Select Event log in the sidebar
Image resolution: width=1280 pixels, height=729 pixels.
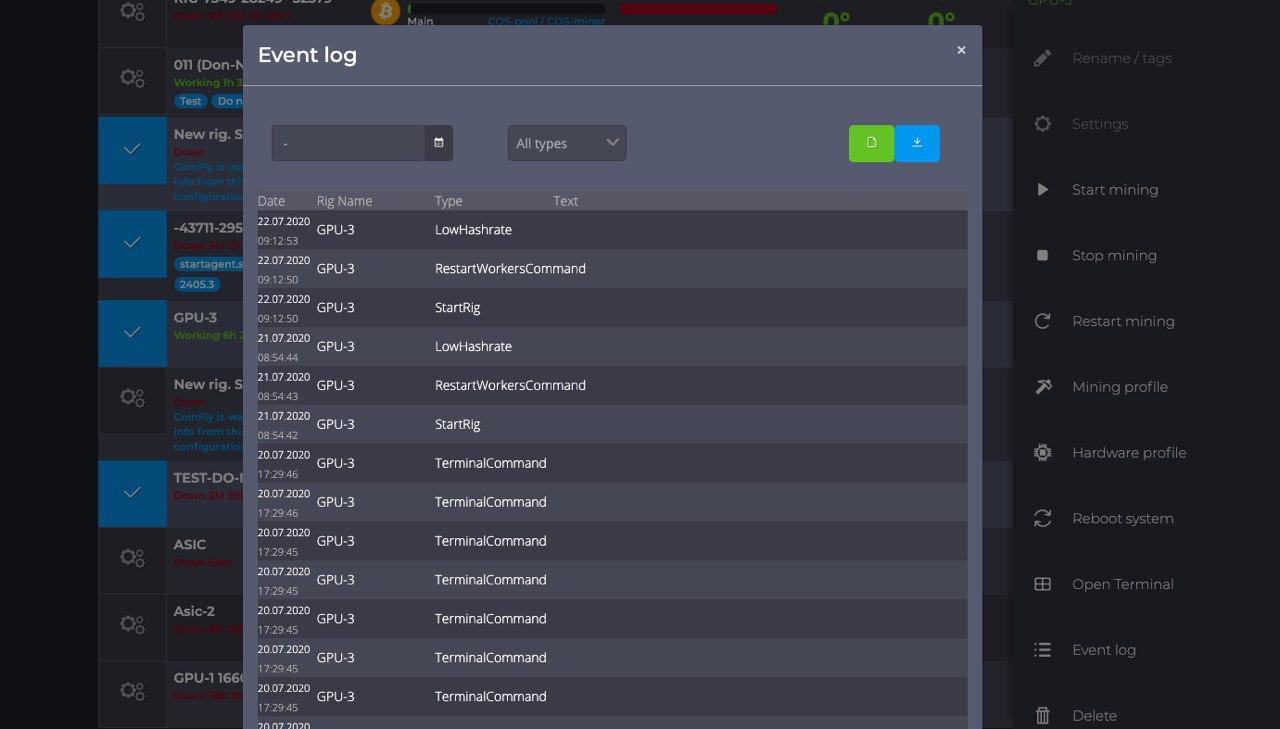pyautogui.click(x=1104, y=650)
